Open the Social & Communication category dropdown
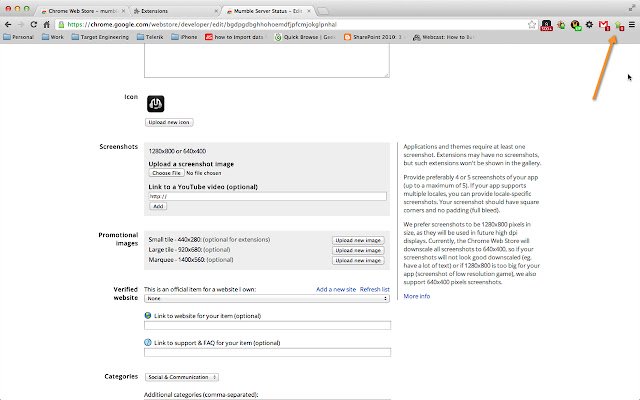640x400 pixels. click(x=182, y=377)
